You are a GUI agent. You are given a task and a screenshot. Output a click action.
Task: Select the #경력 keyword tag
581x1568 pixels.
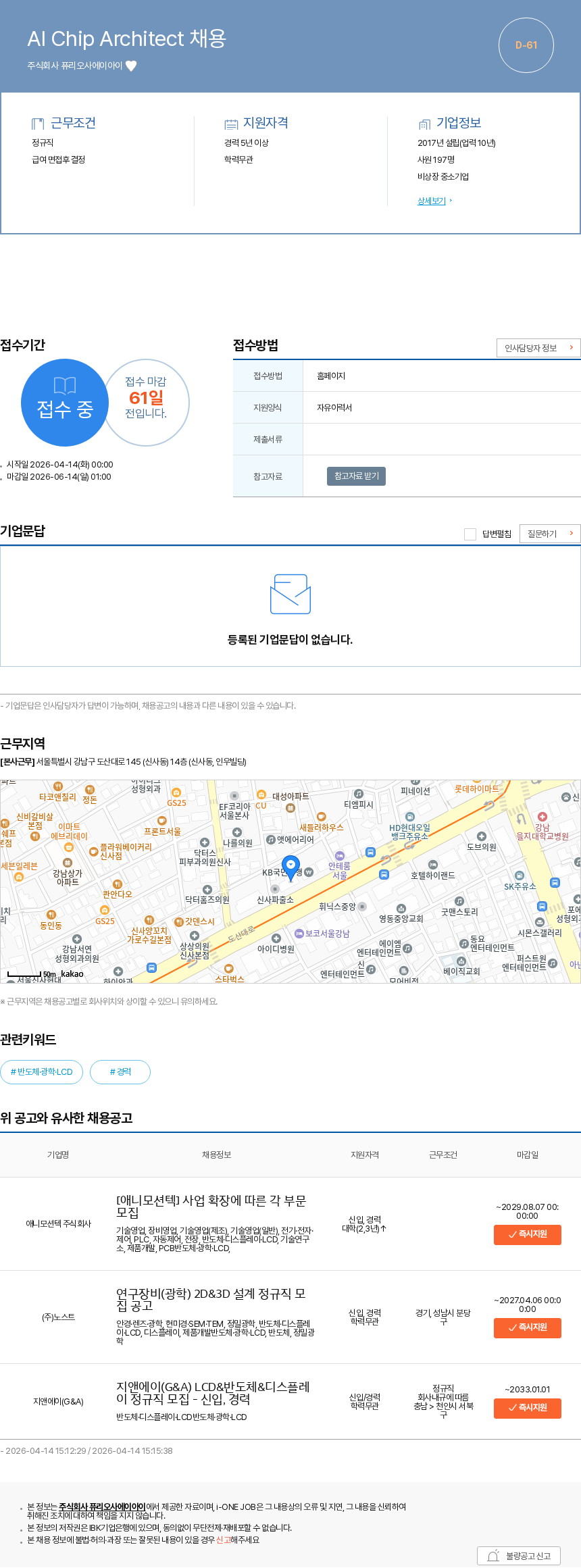[x=120, y=1071]
